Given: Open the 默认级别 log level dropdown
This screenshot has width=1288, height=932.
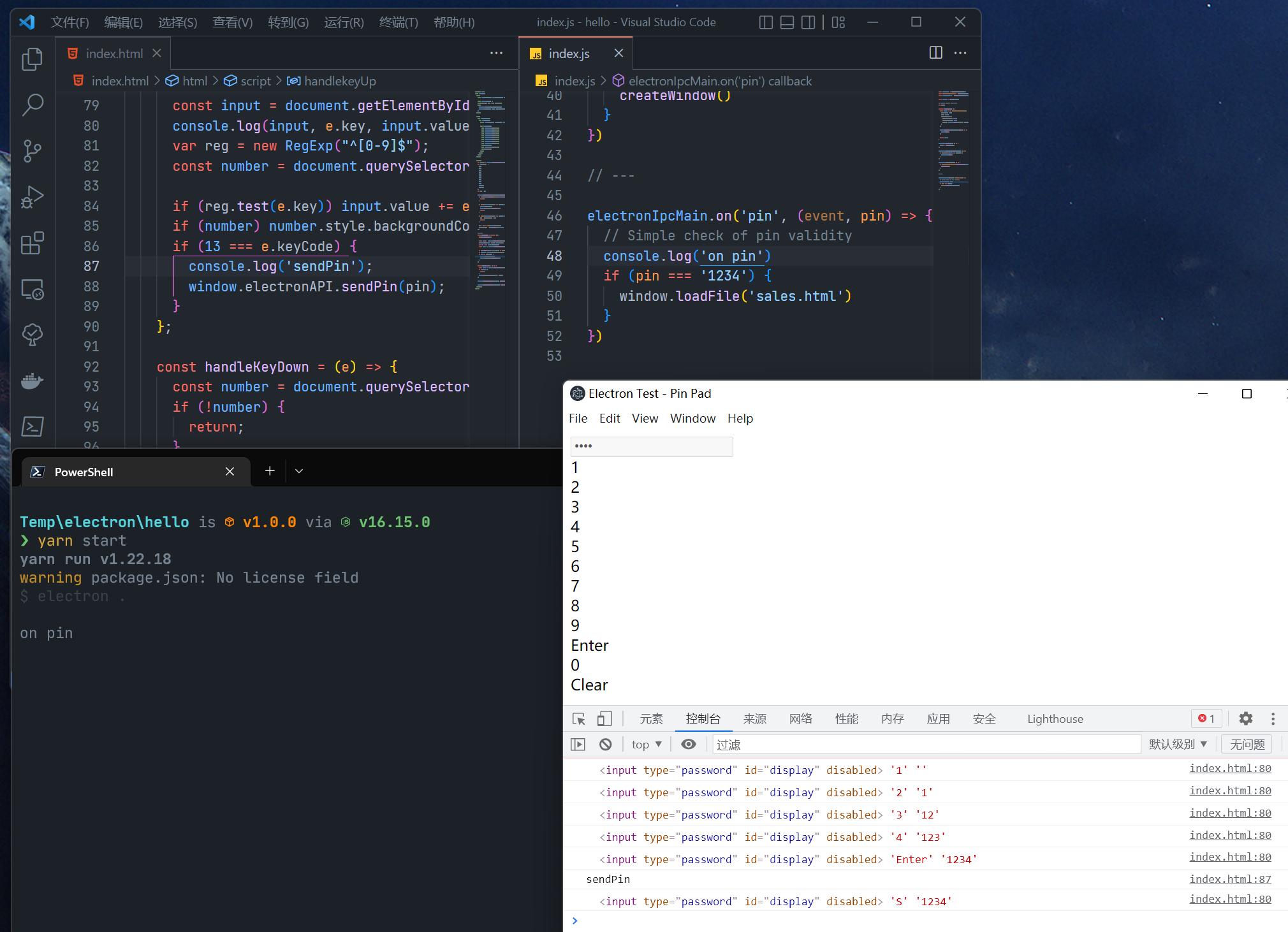Looking at the screenshot, I should pyautogui.click(x=1178, y=745).
